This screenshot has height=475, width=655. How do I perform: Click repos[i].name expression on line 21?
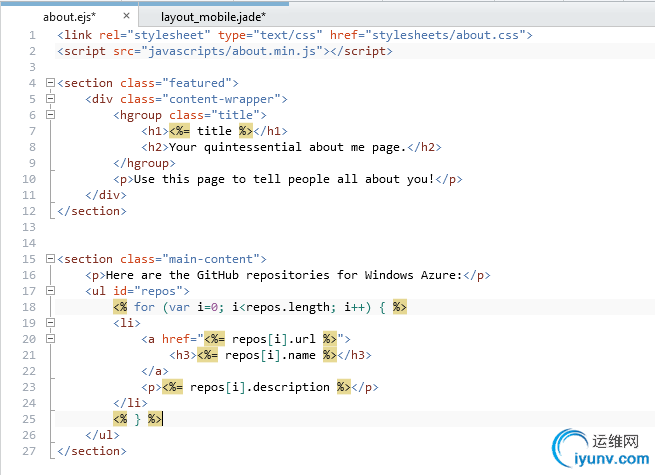[270, 355]
